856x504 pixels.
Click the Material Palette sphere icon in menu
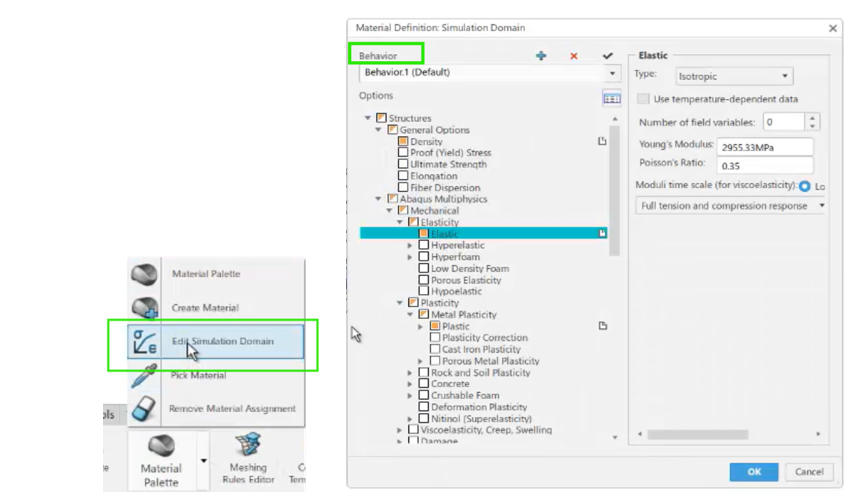coord(144,274)
